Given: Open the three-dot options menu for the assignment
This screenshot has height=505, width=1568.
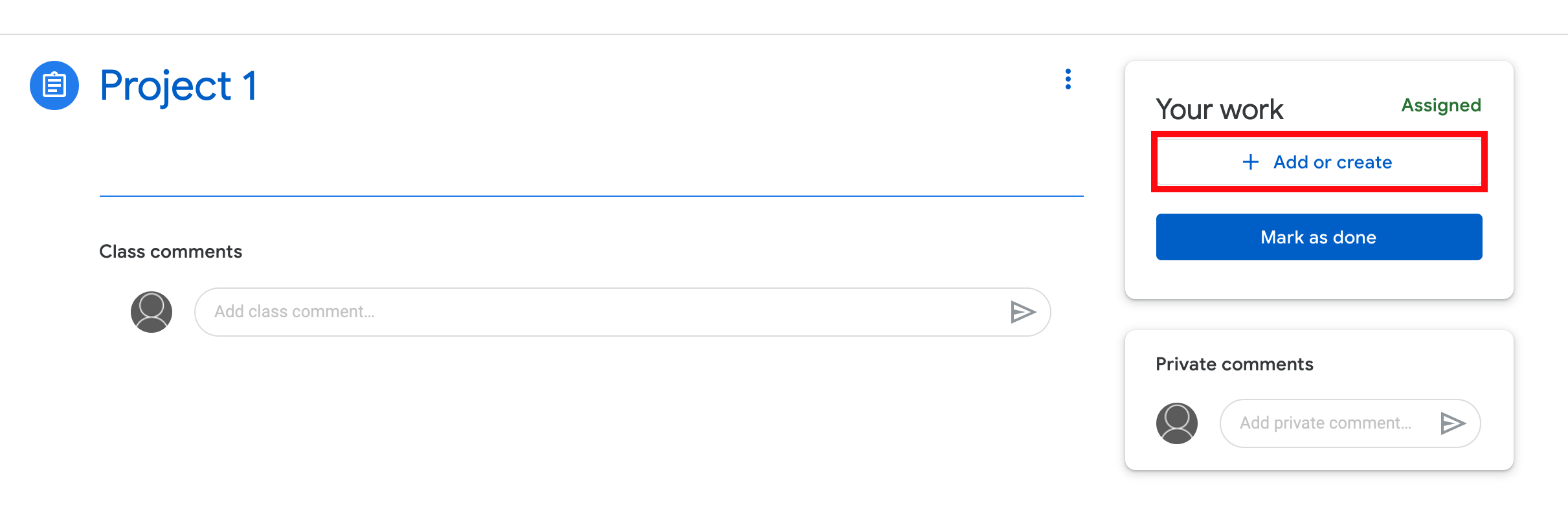Looking at the screenshot, I should click(1068, 79).
